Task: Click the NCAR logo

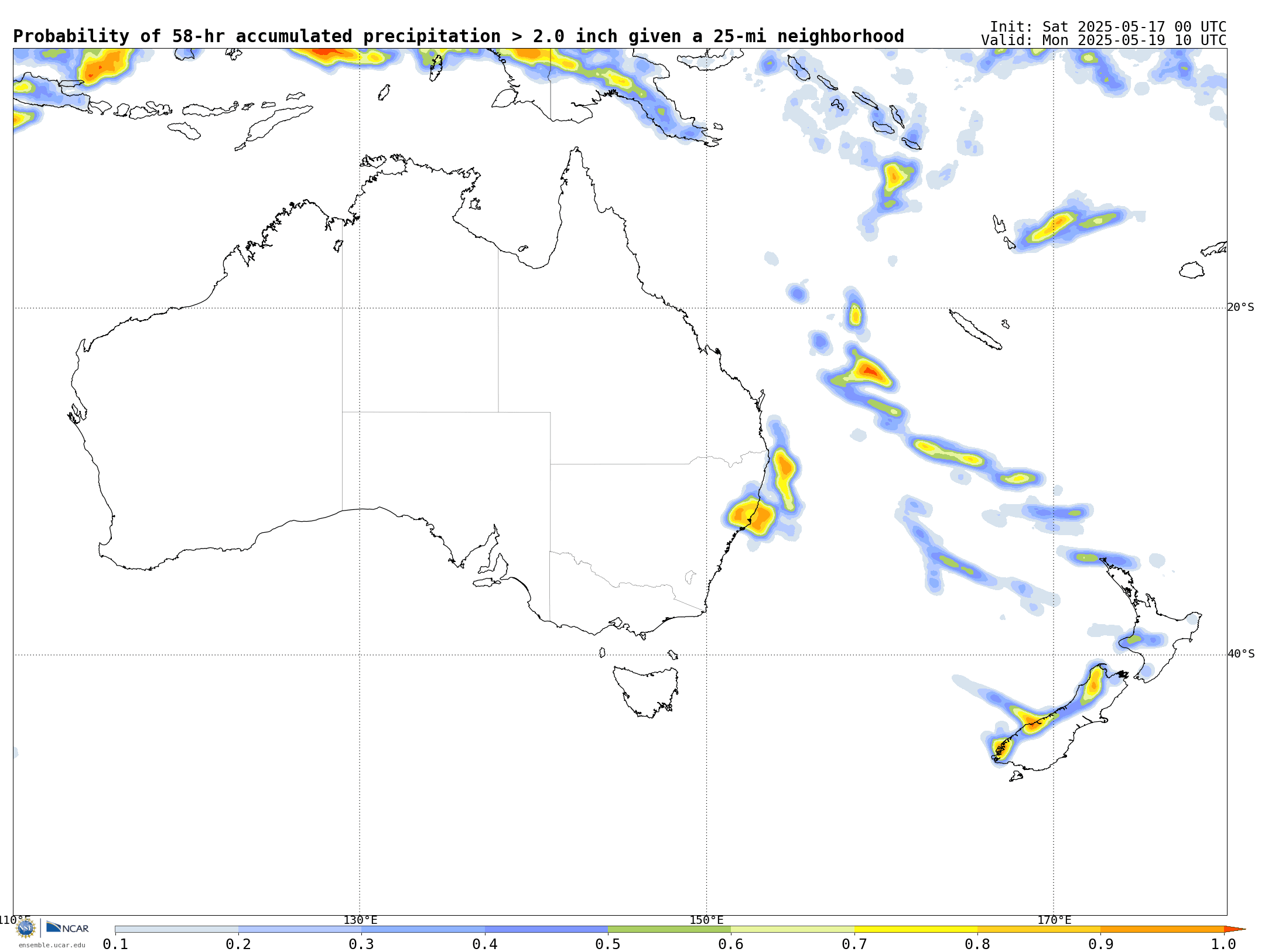Action: (67, 927)
